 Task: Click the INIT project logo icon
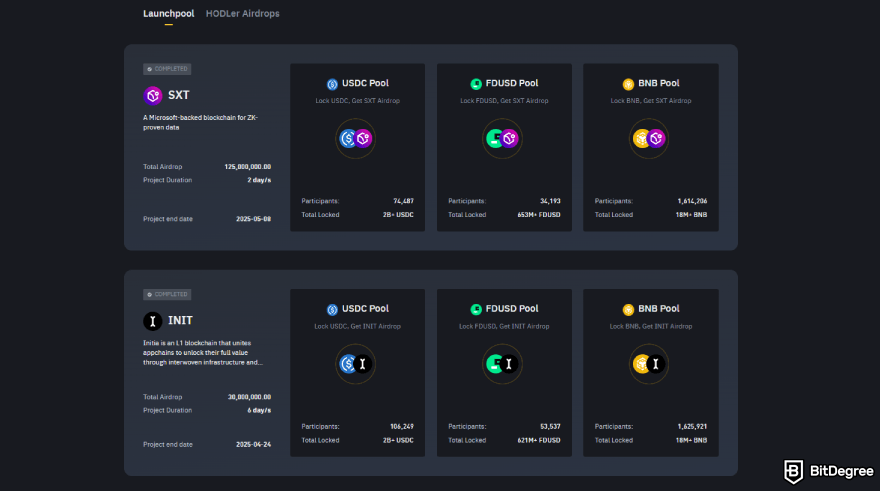pos(152,321)
